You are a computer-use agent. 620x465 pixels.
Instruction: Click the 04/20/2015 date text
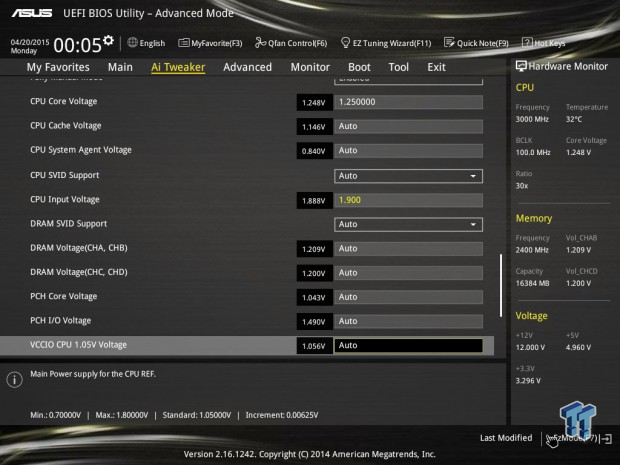click(30, 42)
